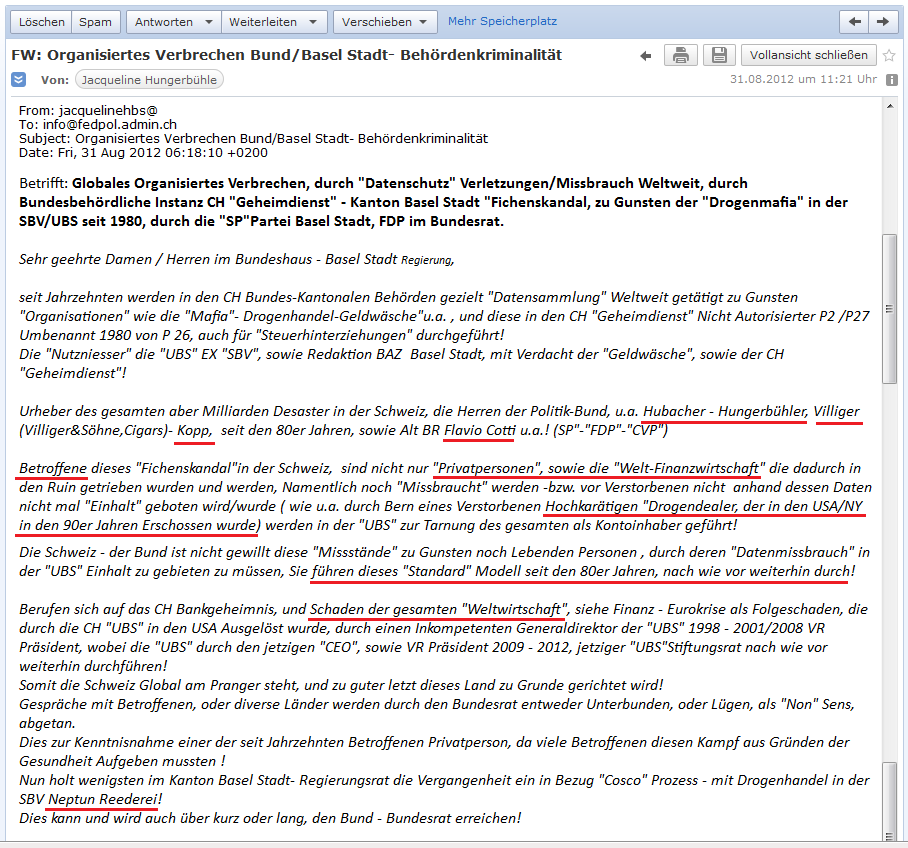Screen dimensions: 908x848
Task: Click the vertical scrollbar thumb
Action: pyautogui.click(x=890, y=310)
